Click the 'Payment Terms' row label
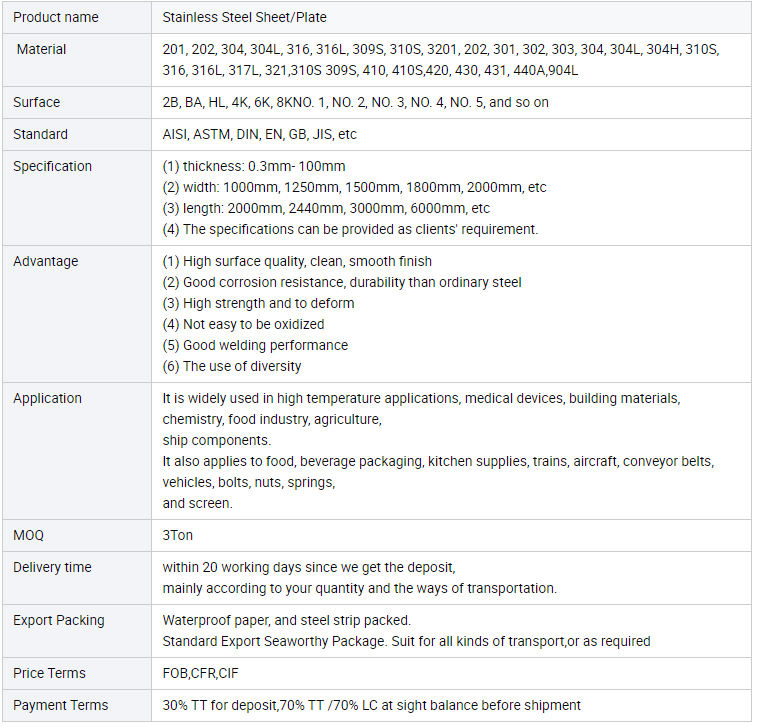The width and height of the screenshot is (758, 727). 61,705
